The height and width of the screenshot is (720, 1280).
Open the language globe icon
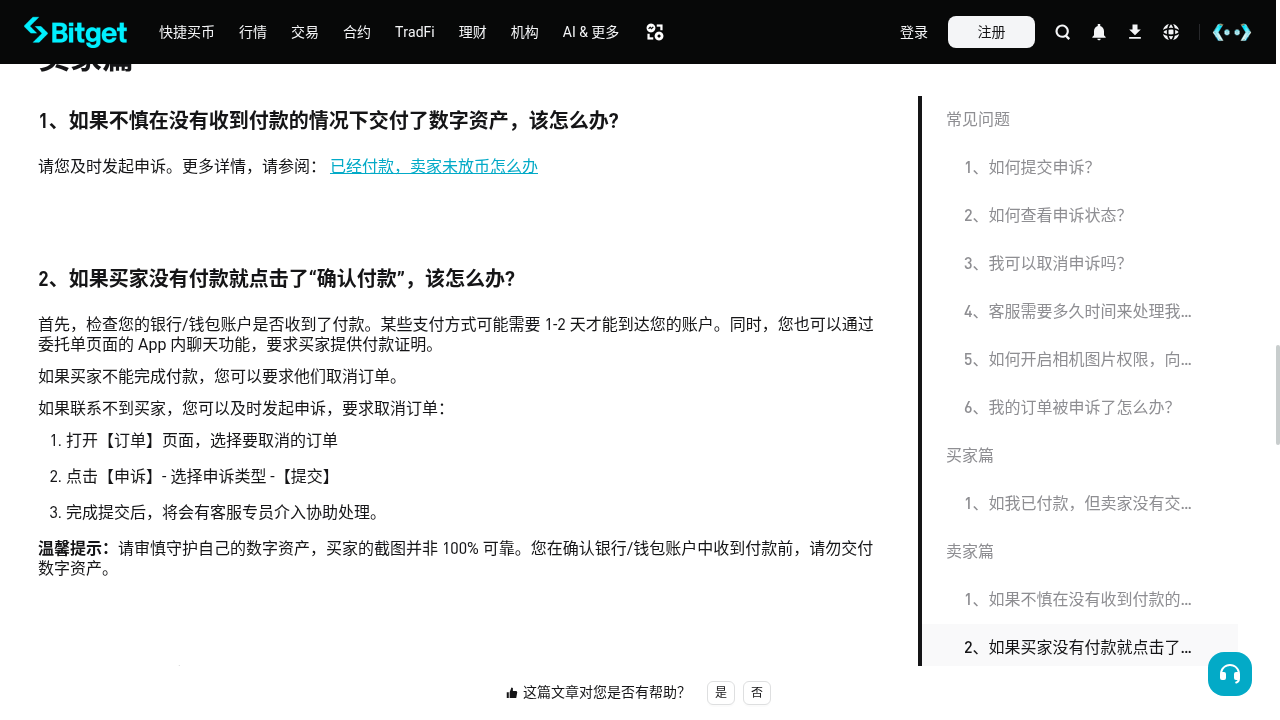(x=1171, y=32)
